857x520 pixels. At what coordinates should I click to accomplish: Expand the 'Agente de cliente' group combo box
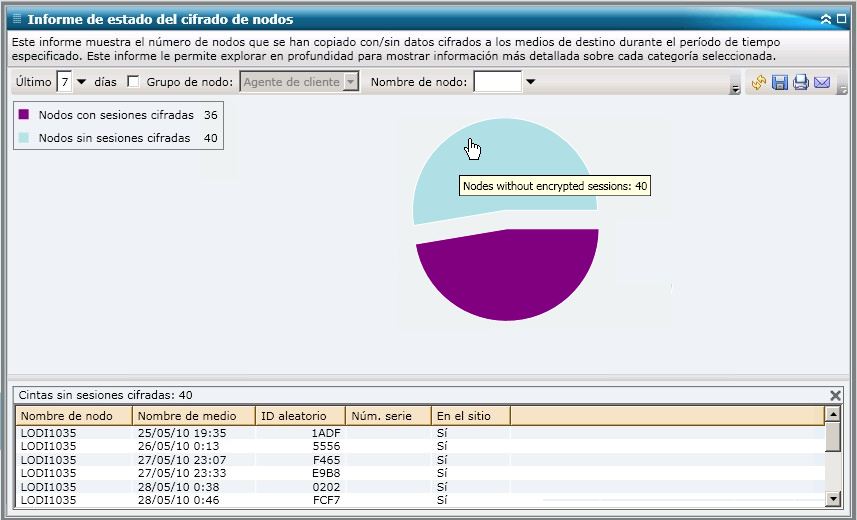(x=350, y=82)
